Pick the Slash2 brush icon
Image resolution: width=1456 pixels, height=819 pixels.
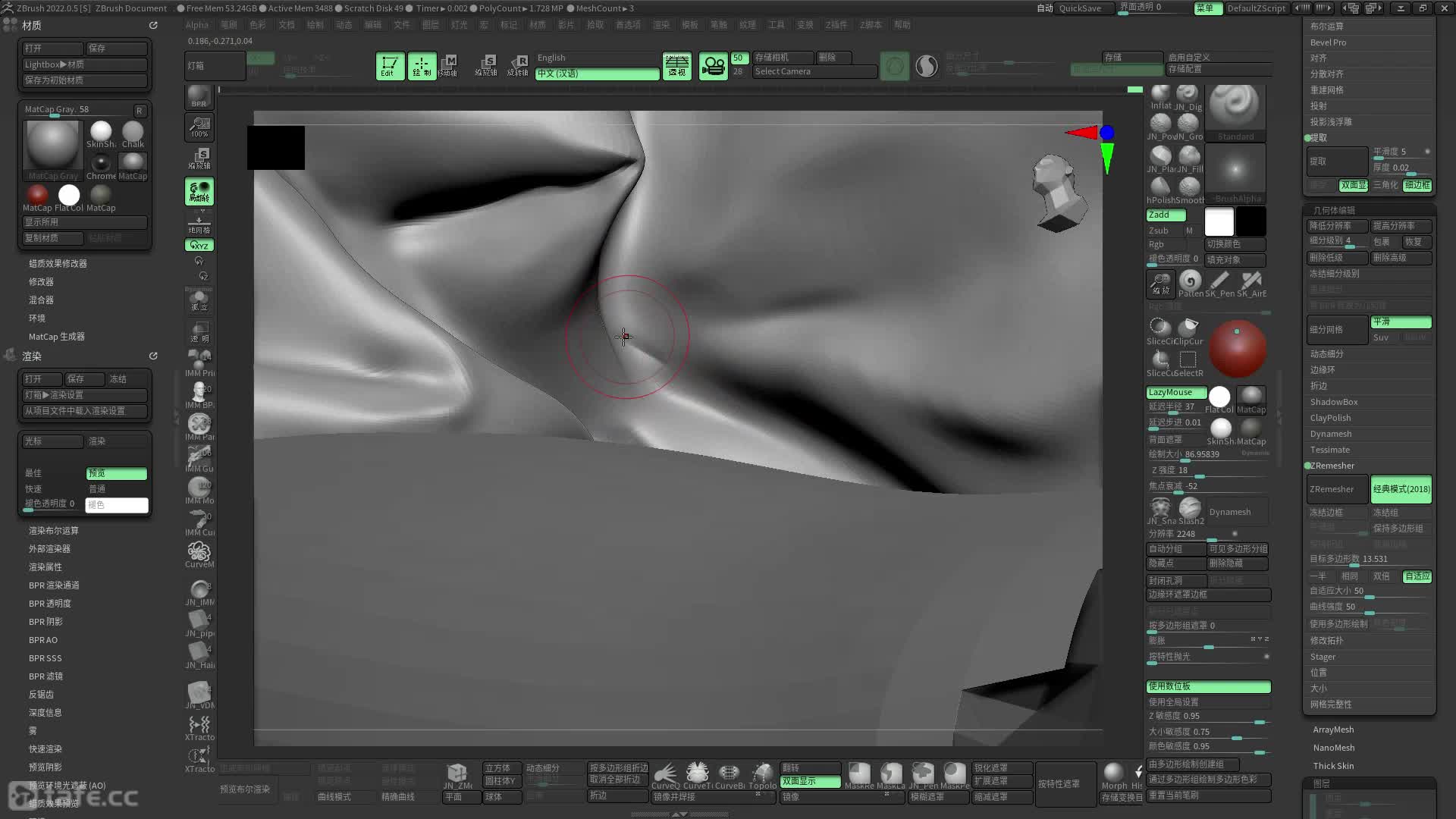[x=1191, y=511]
